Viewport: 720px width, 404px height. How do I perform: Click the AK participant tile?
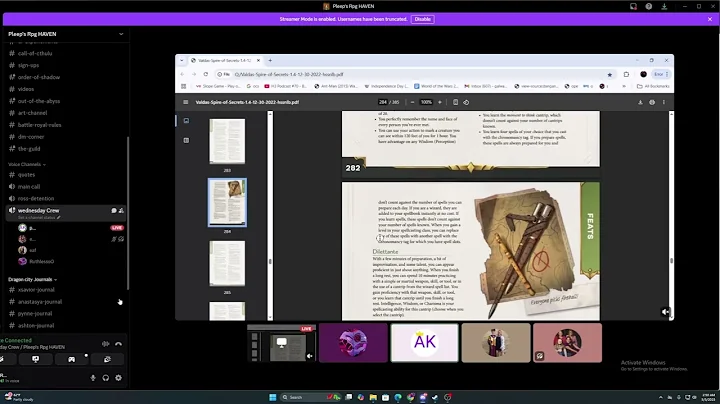click(424, 342)
